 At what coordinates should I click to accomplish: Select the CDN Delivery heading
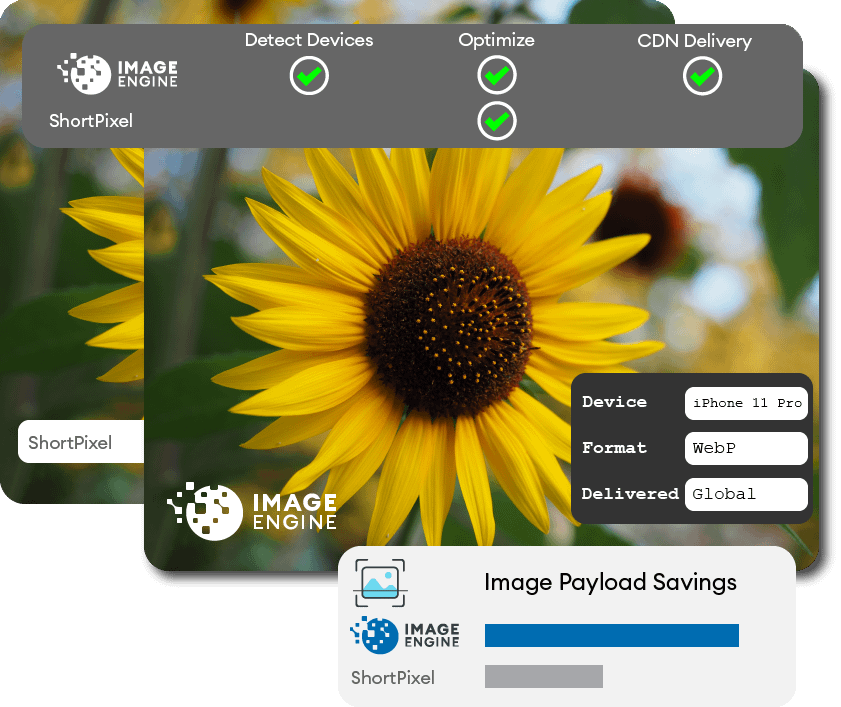pyautogui.click(x=695, y=41)
